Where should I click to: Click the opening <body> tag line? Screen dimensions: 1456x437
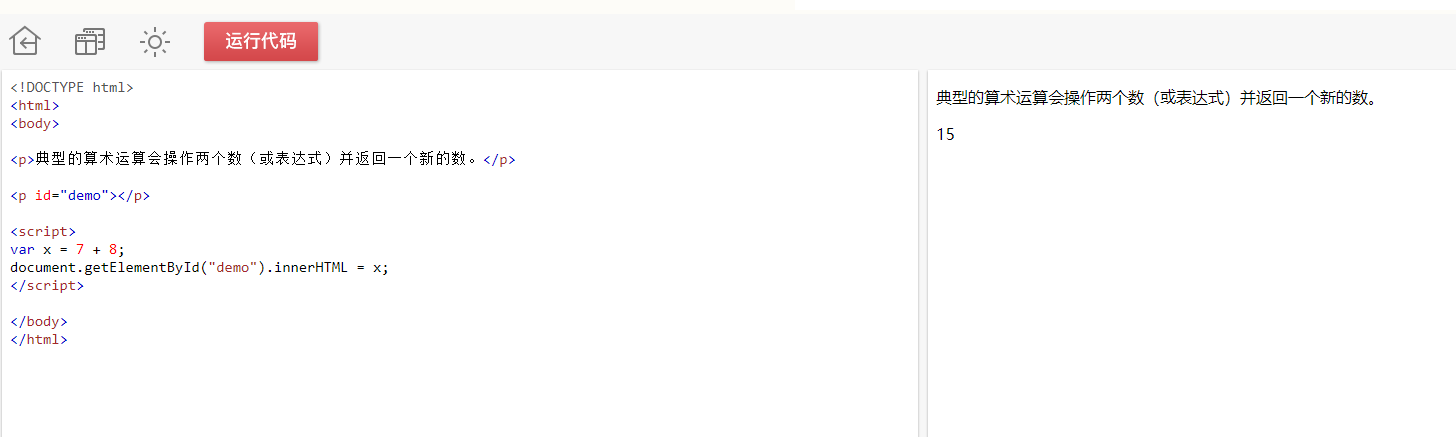tap(35, 123)
